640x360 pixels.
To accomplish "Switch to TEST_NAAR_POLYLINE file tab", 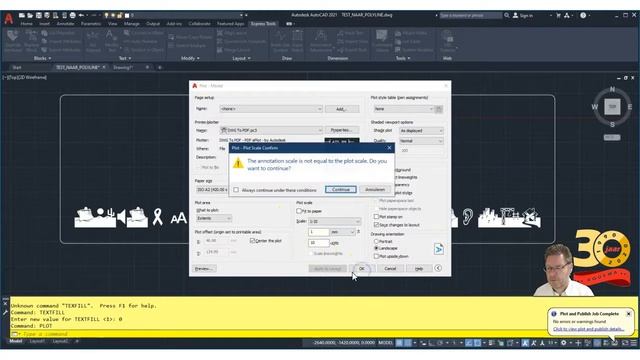I will 78,67.
